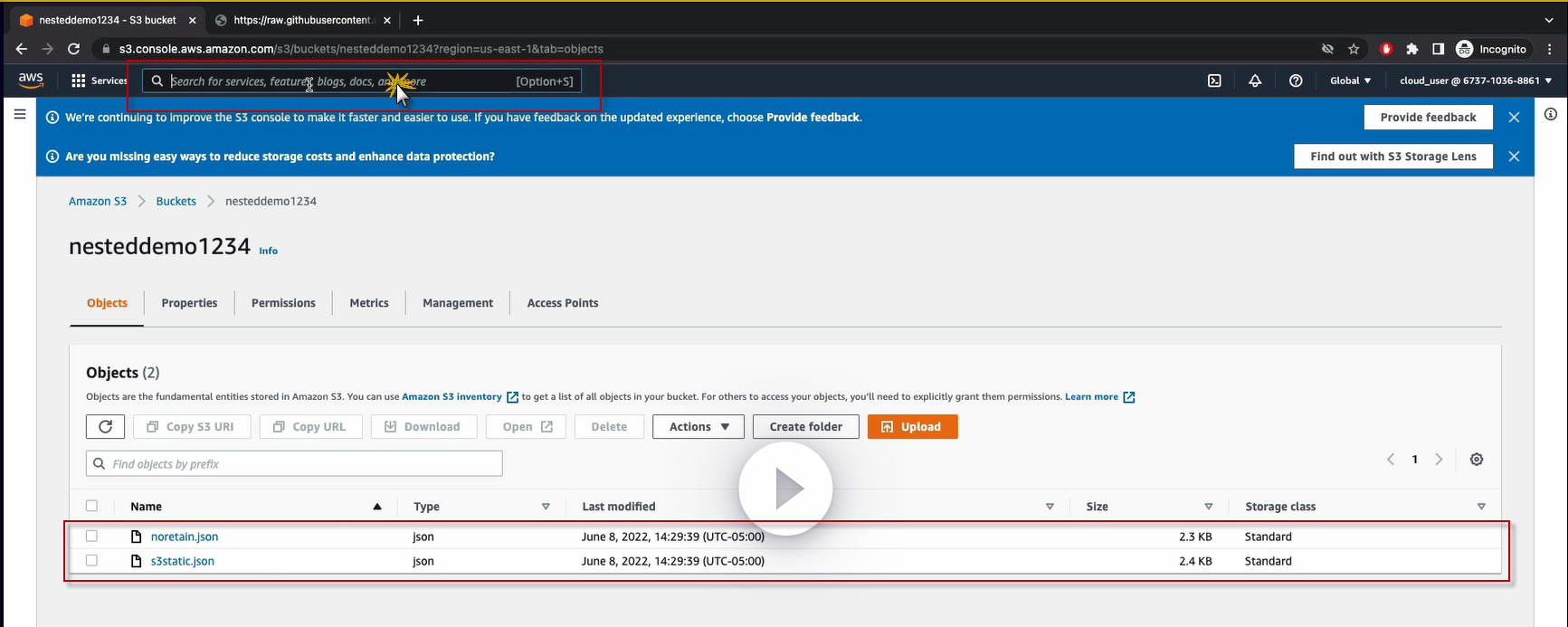Open the Services grid menu
The height and width of the screenshot is (627, 1568).
pos(100,81)
